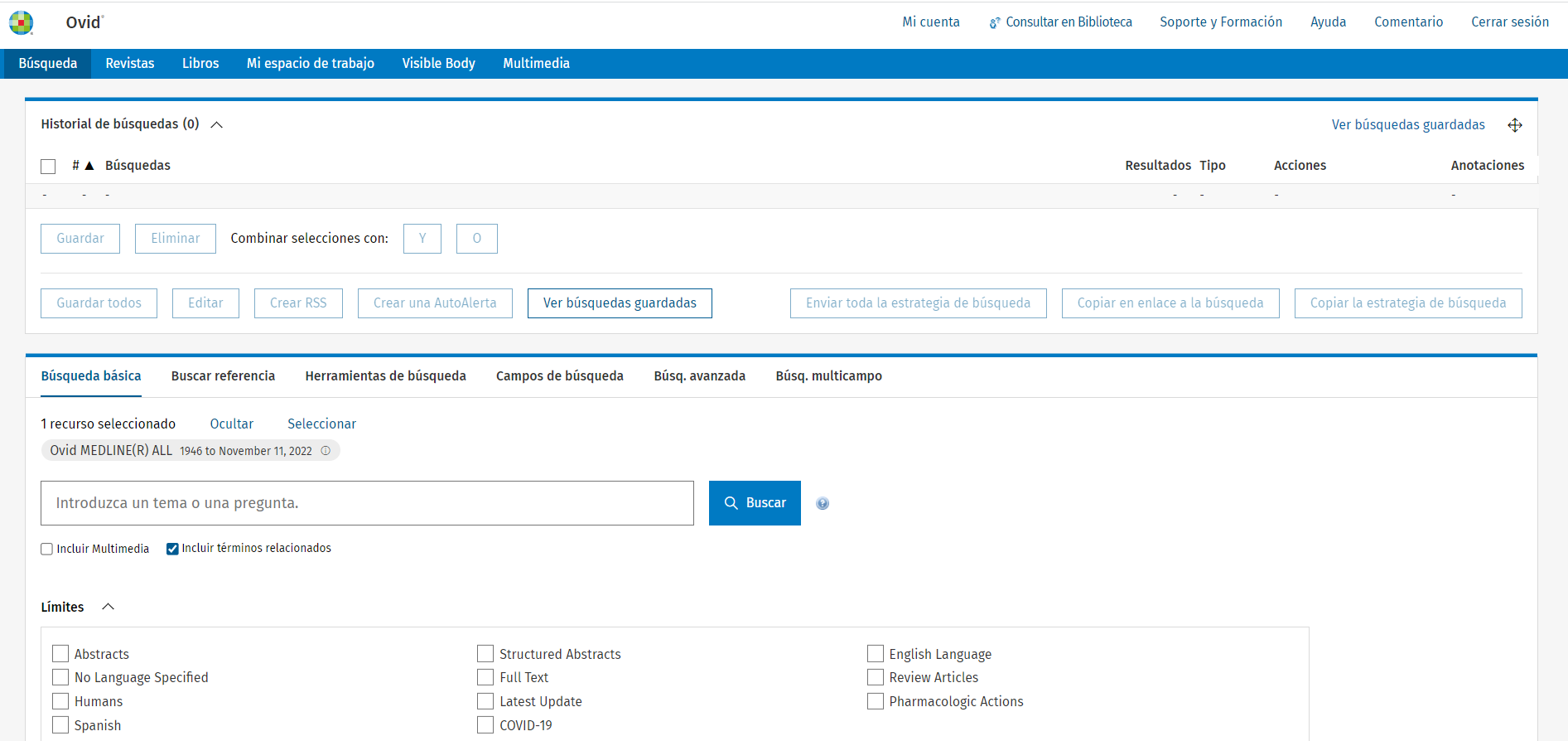Click the help question mark icon beside Buscar
This screenshot has width=1568, height=741.
click(x=822, y=503)
